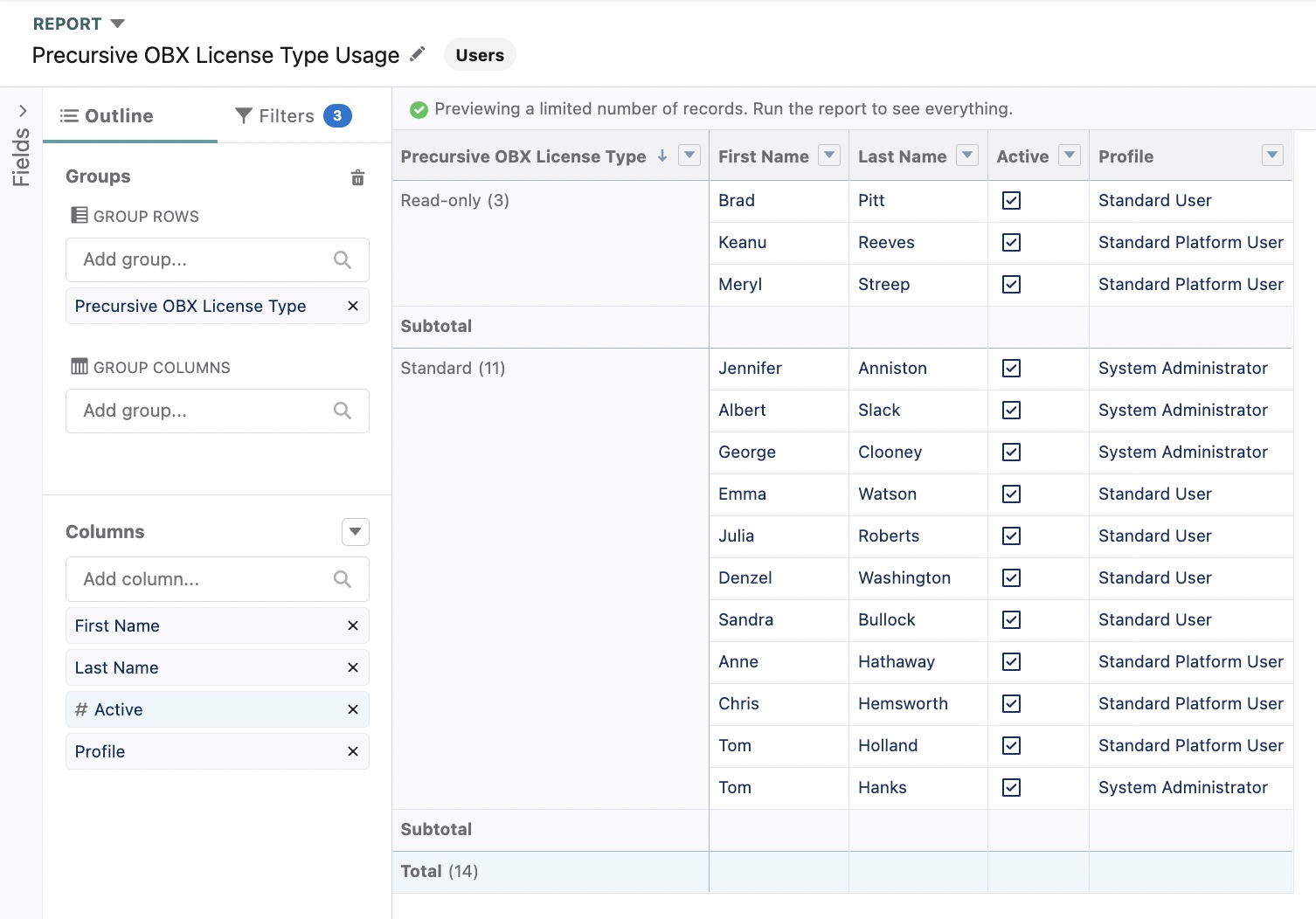Click search icon in group columns field
The width and height of the screenshot is (1316, 919).
click(x=343, y=411)
